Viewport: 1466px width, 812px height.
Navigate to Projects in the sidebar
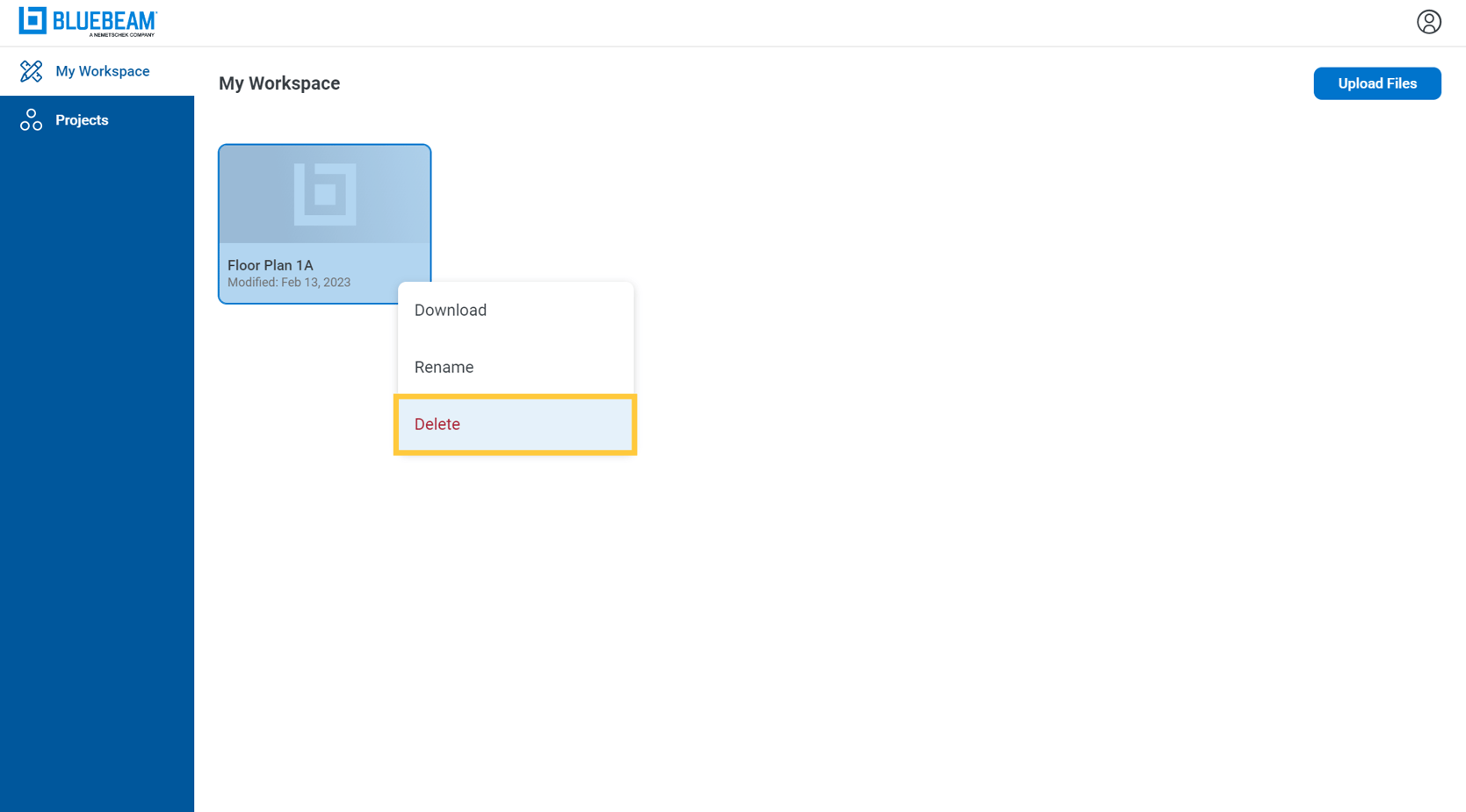[x=82, y=119]
